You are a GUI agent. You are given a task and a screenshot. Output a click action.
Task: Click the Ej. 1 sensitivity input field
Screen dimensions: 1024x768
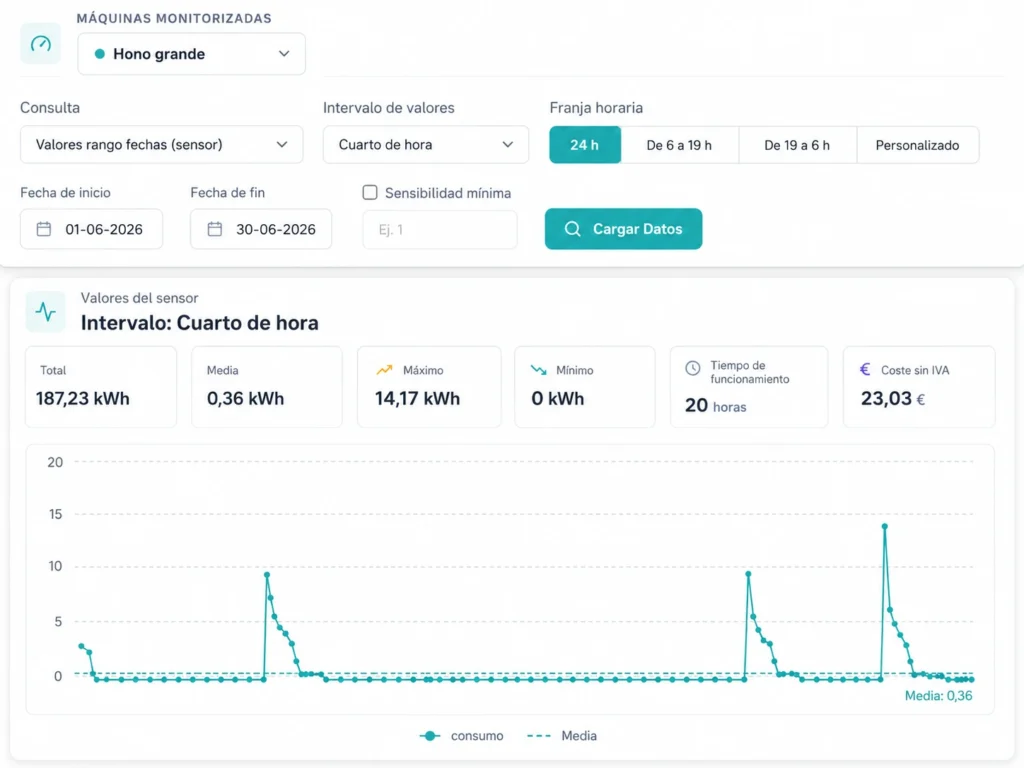coord(440,230)
